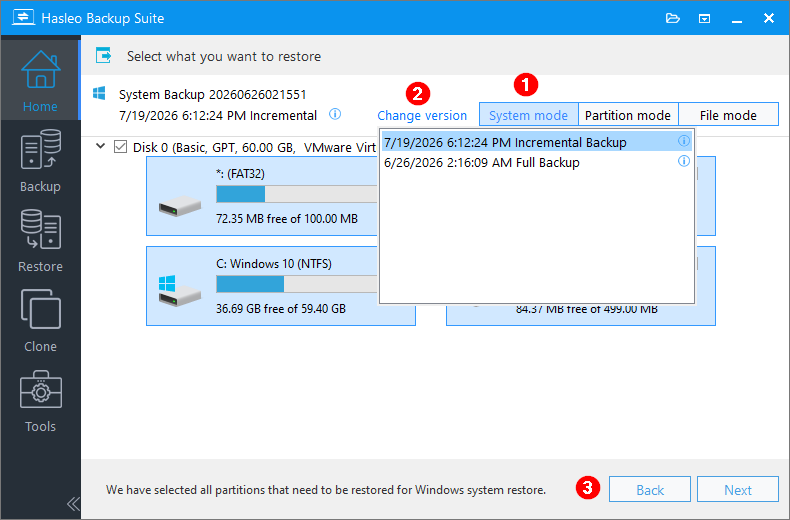
Task: Switch to File mode
Action: pos(728,115)
